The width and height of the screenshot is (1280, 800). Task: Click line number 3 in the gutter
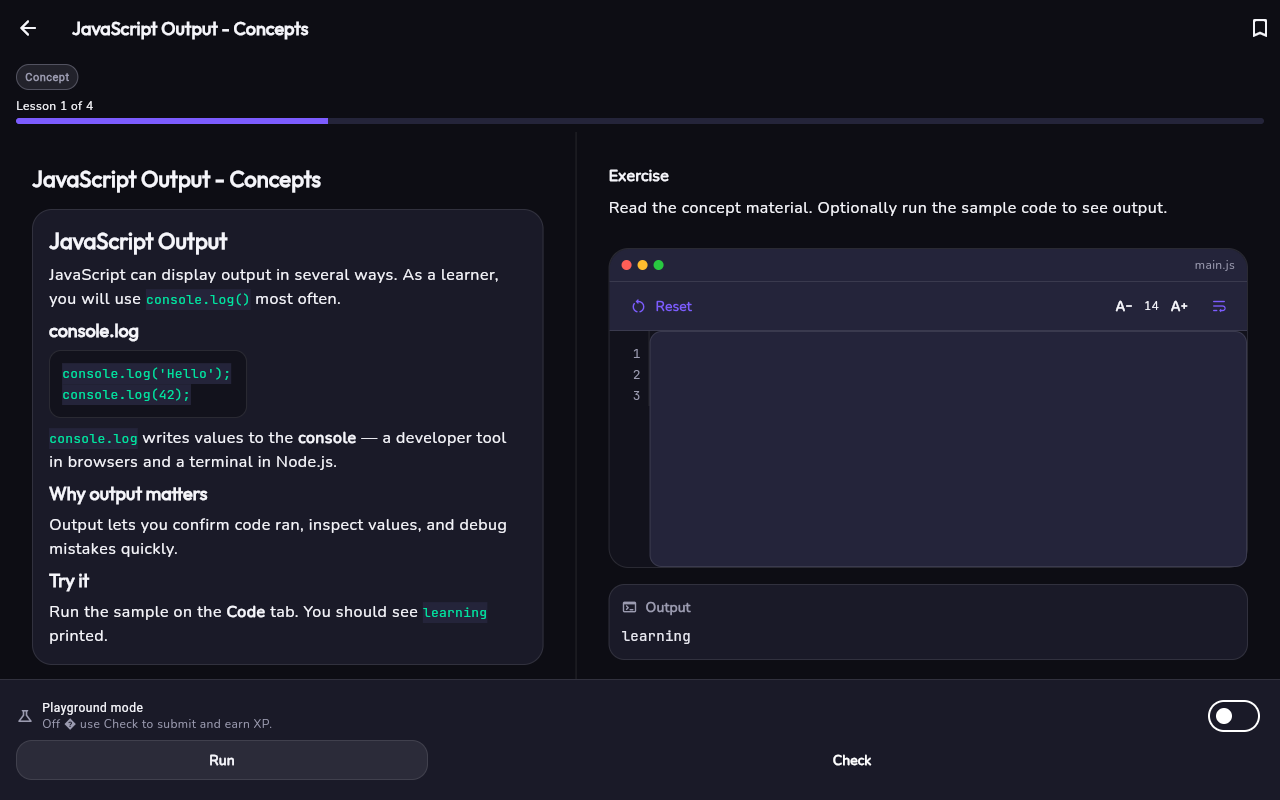click(x=636, y=396)
